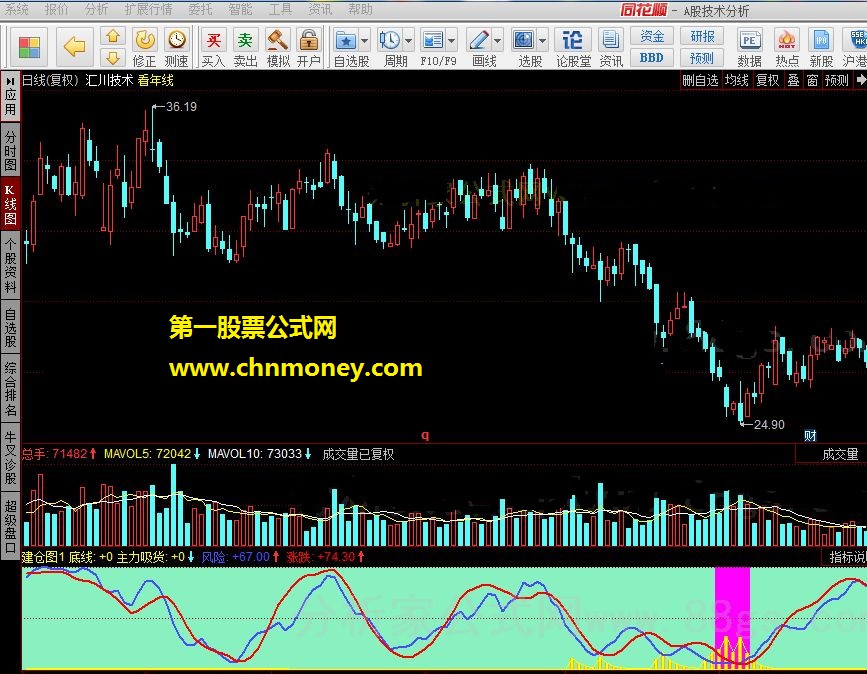The width and height of the screenshot is (867, 674).
Task: Open the 开户 account lock icon
Action: point(309,48)
